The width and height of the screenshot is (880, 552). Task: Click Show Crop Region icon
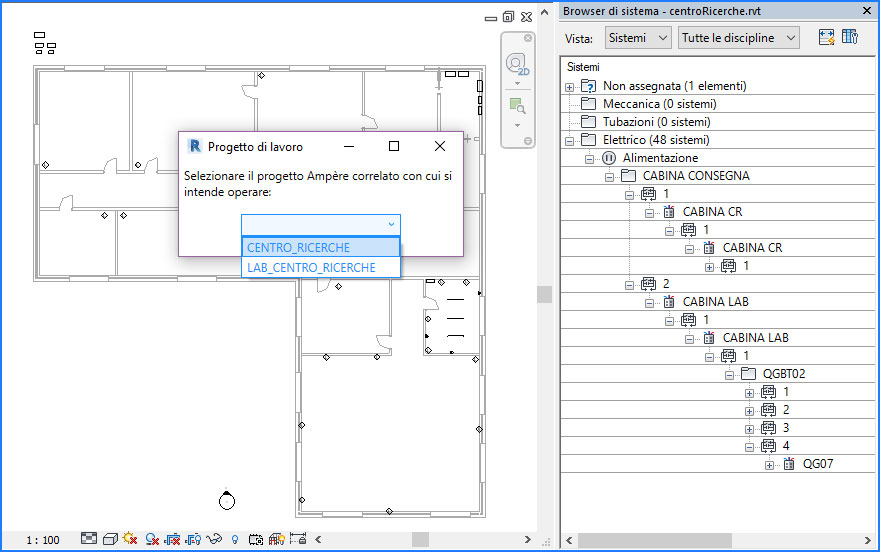tap(193, 539)
